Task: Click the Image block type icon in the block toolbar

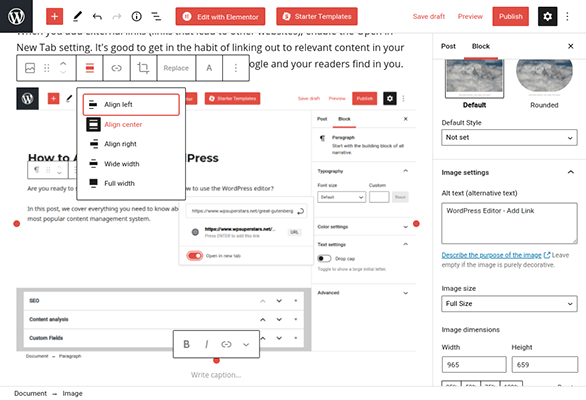Action: click(x=30, y=68)
